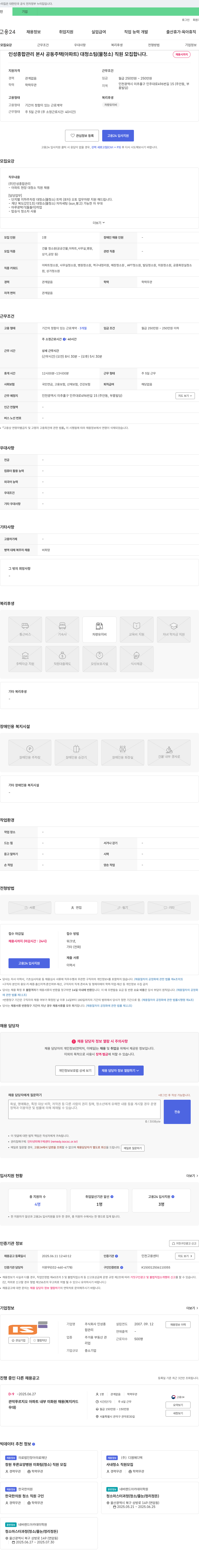
Task: Click the 교육비 지원 welfare icon
Action: pos(136,629)
